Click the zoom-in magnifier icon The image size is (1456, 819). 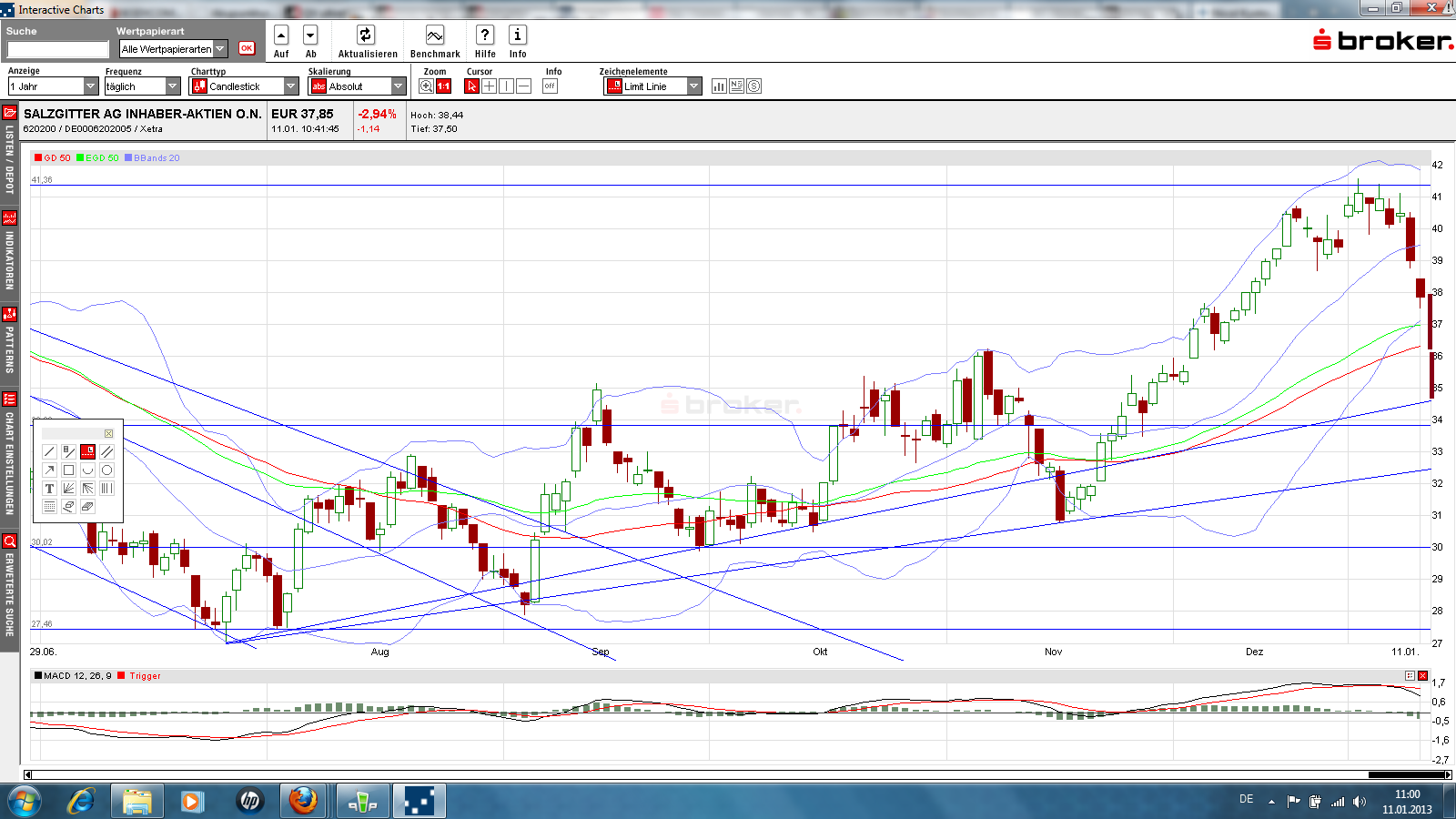426,86
